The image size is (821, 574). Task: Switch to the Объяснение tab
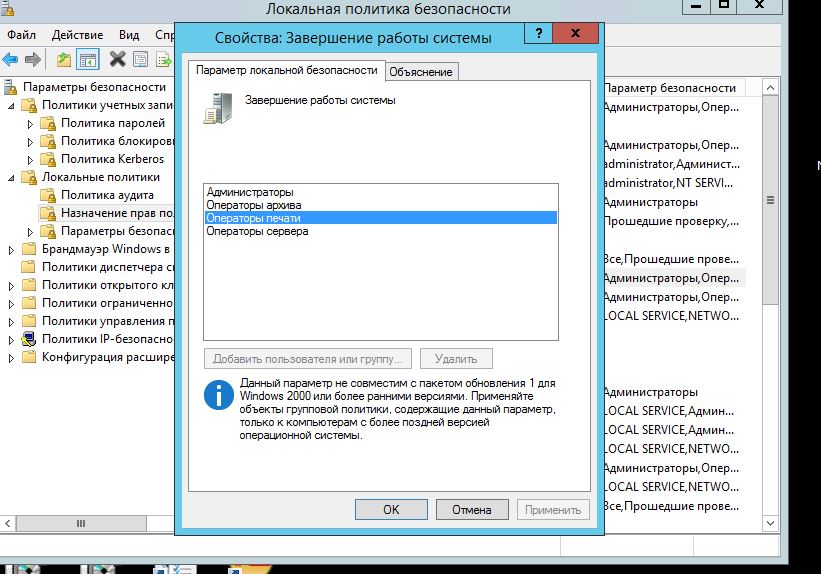(421, 72)
